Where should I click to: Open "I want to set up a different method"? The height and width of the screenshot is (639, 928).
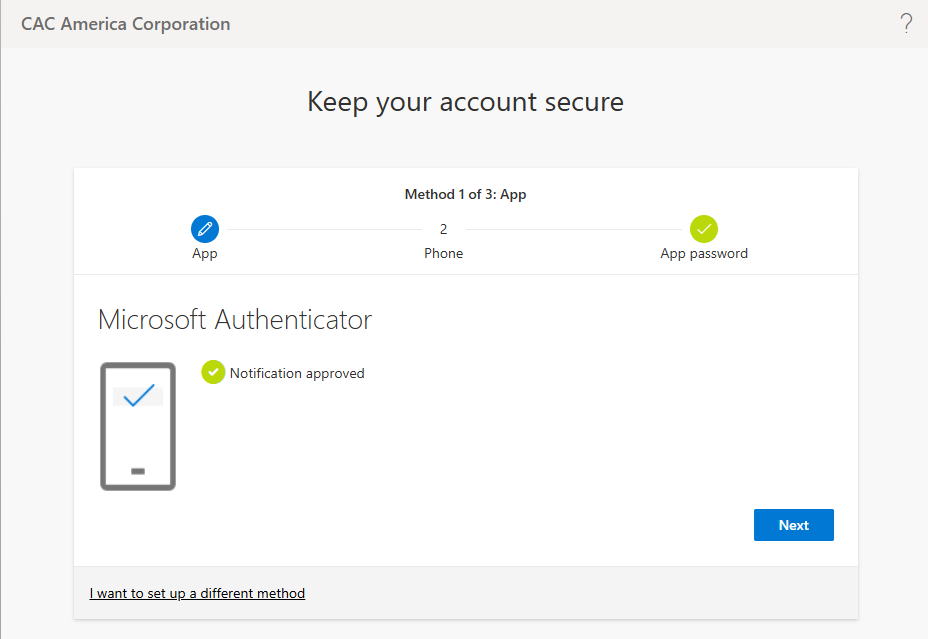coord(197,593)
